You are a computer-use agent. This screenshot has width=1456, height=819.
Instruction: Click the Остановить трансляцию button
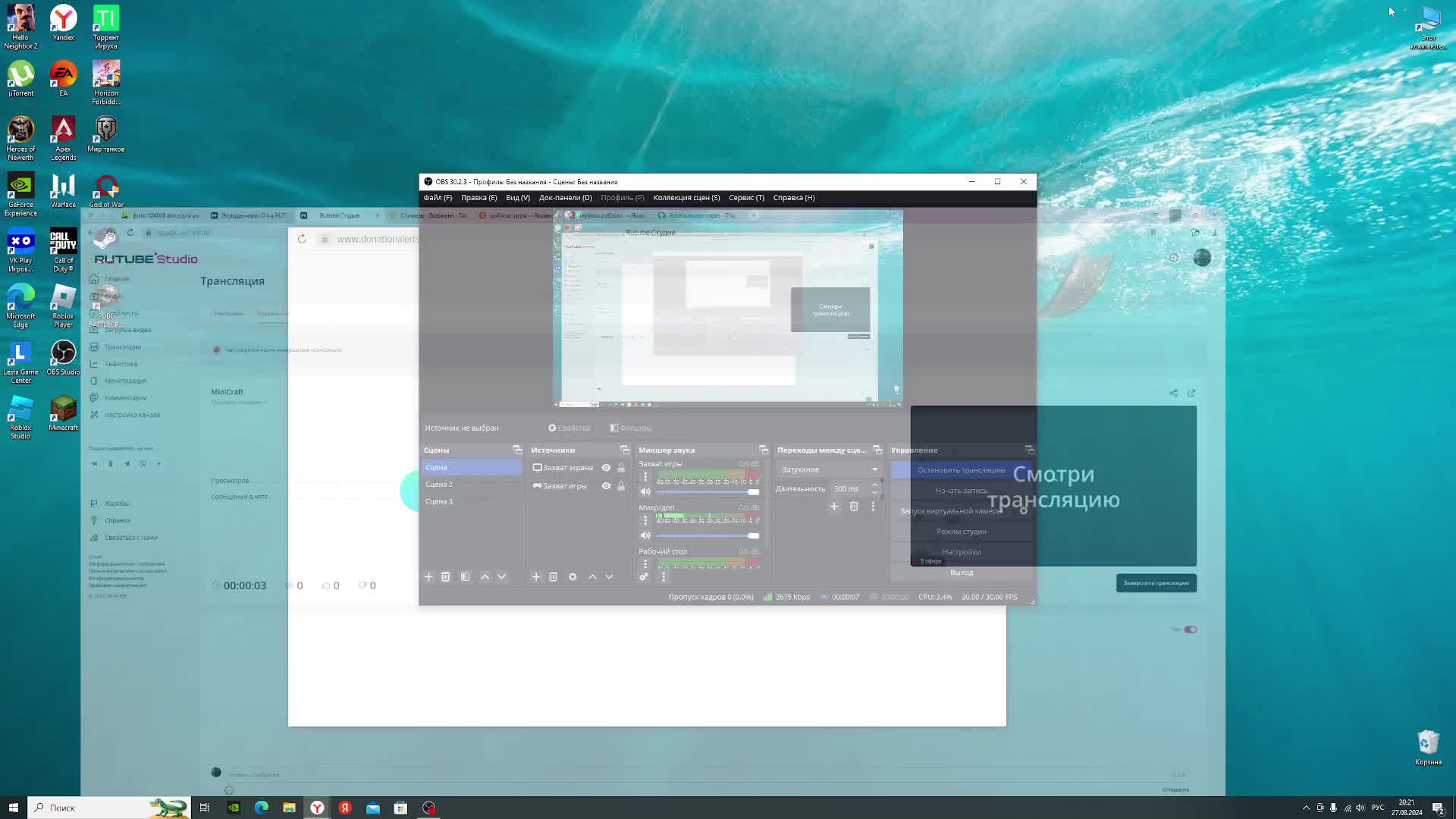pos(961,470)
